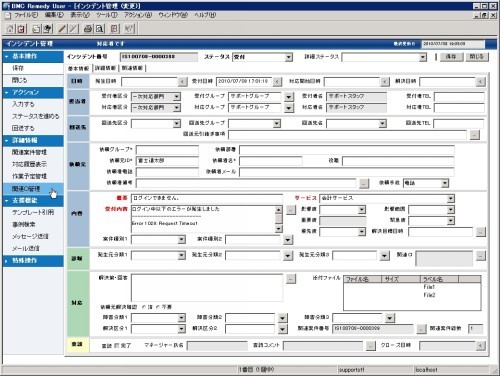Click メール送信 in the sidebar
500x376 pixels.
point(26,249)
